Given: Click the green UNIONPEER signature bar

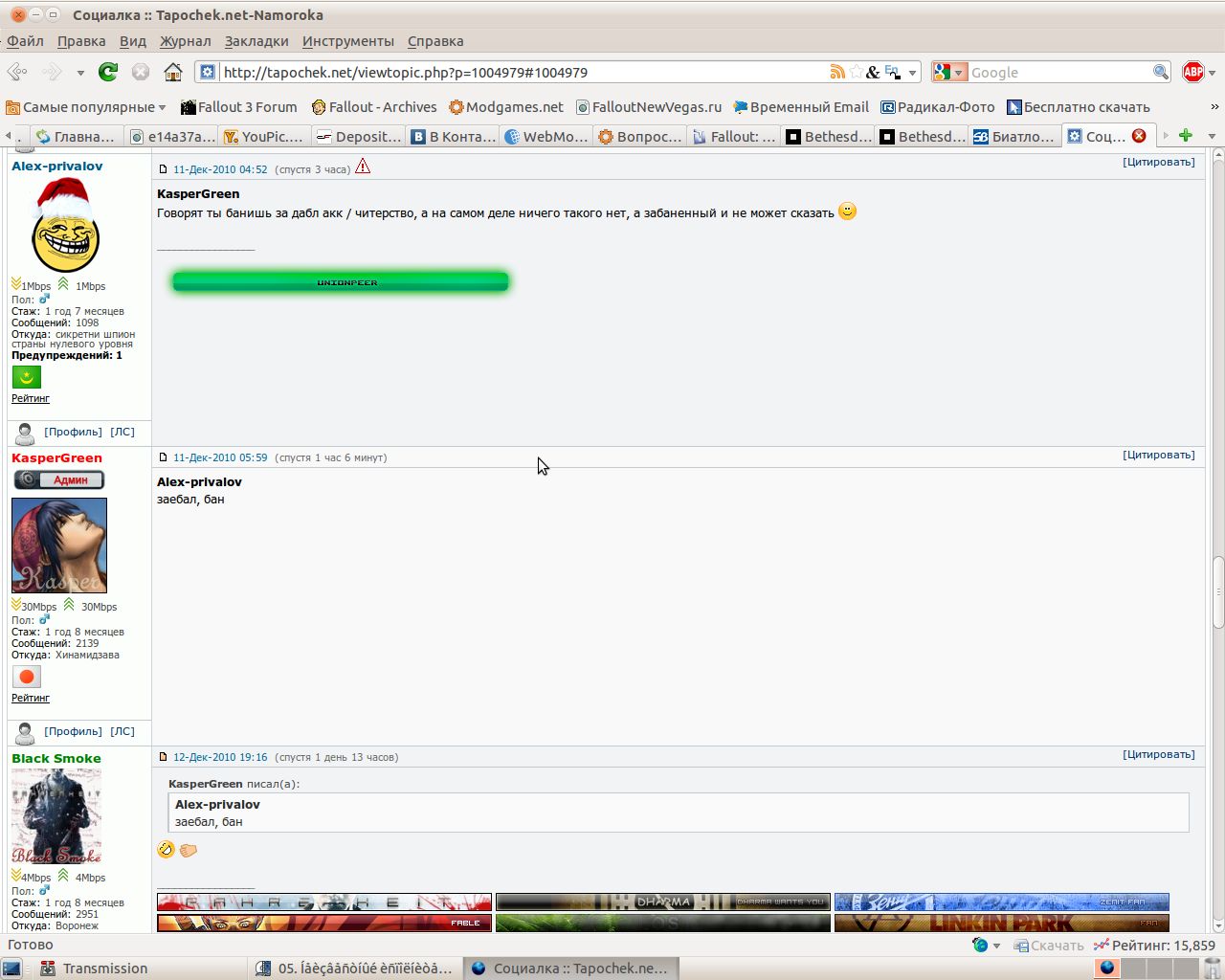Looking at the screenshot, I should click(x=340, y=281).
